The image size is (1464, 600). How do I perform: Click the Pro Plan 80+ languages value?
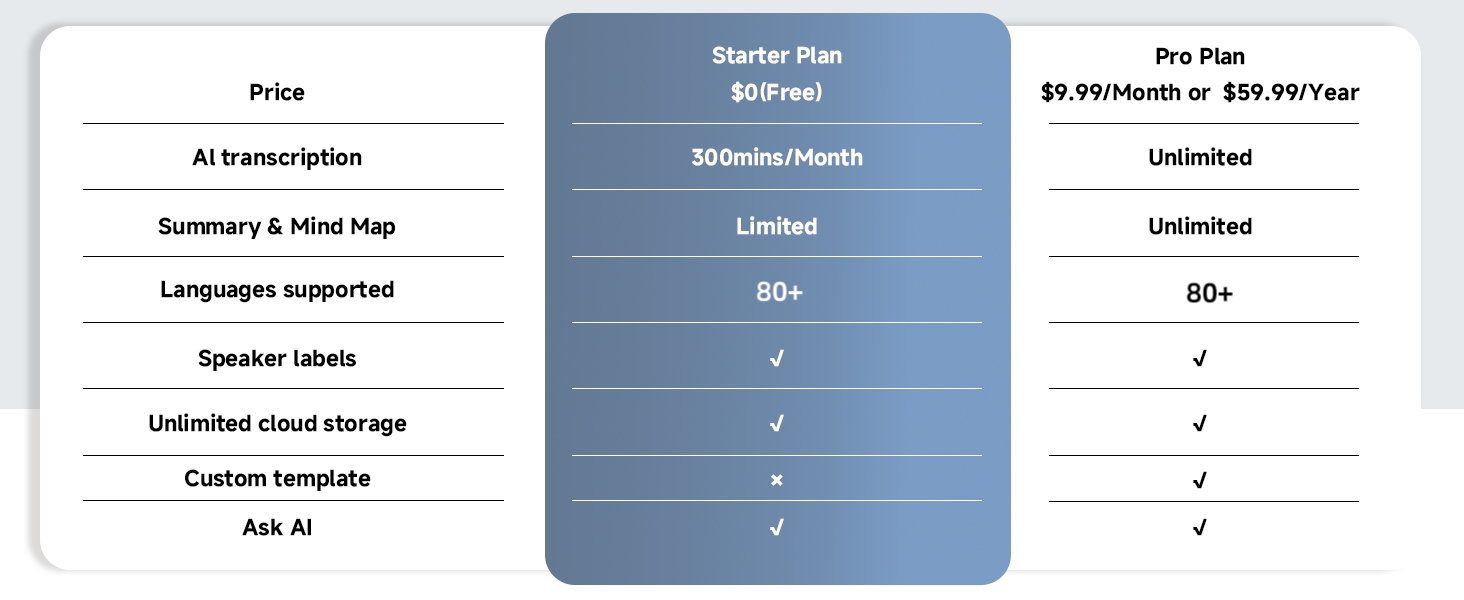coord(1209,293)
